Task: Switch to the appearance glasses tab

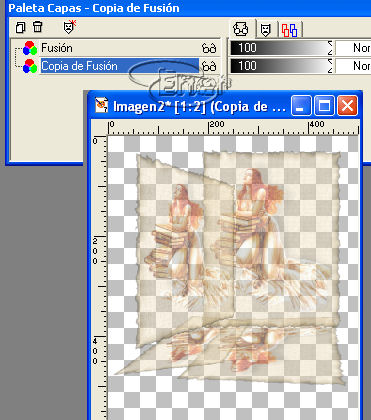Action: 241,29
